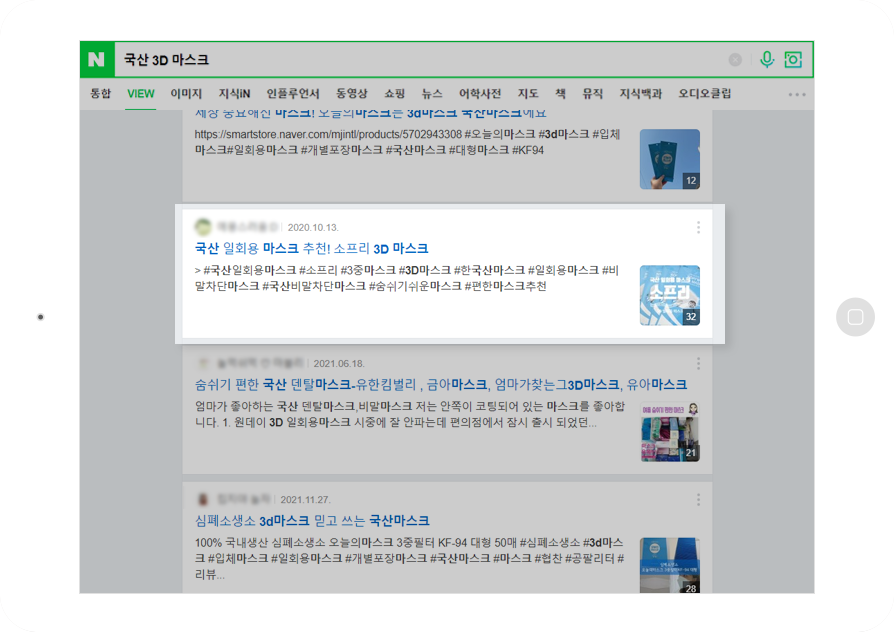Image resolution: width=894 pixels, height=632 pixels.
Task: Click profile avatar of 2021.06.18 post
Action: point(203,363)
